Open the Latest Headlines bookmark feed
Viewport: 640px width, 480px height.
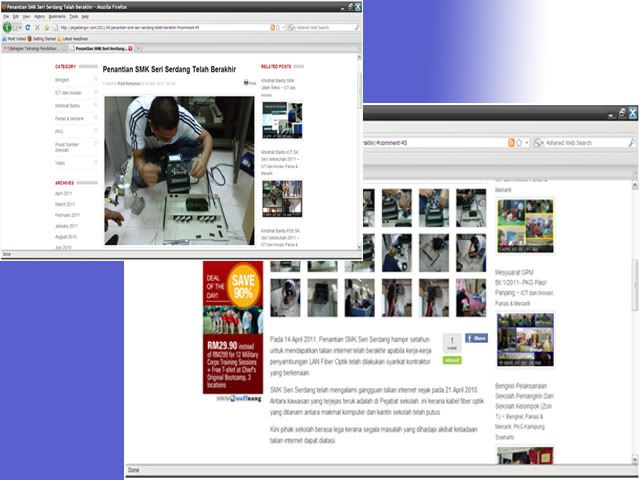73,39
